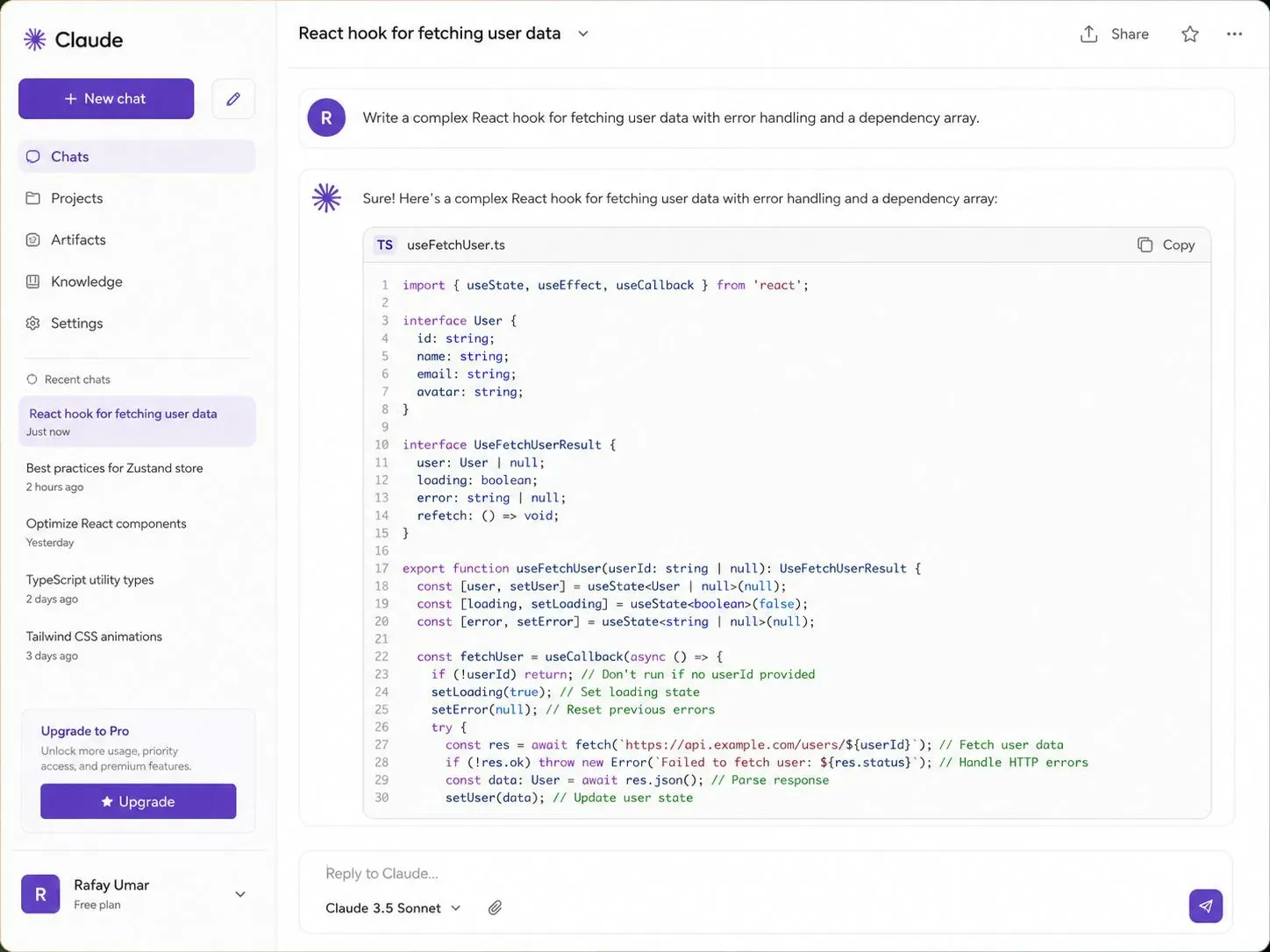Select Knowledge in the sidebar
The width and height of the screenshot is (1270, 952).
(x=137, y=281)
